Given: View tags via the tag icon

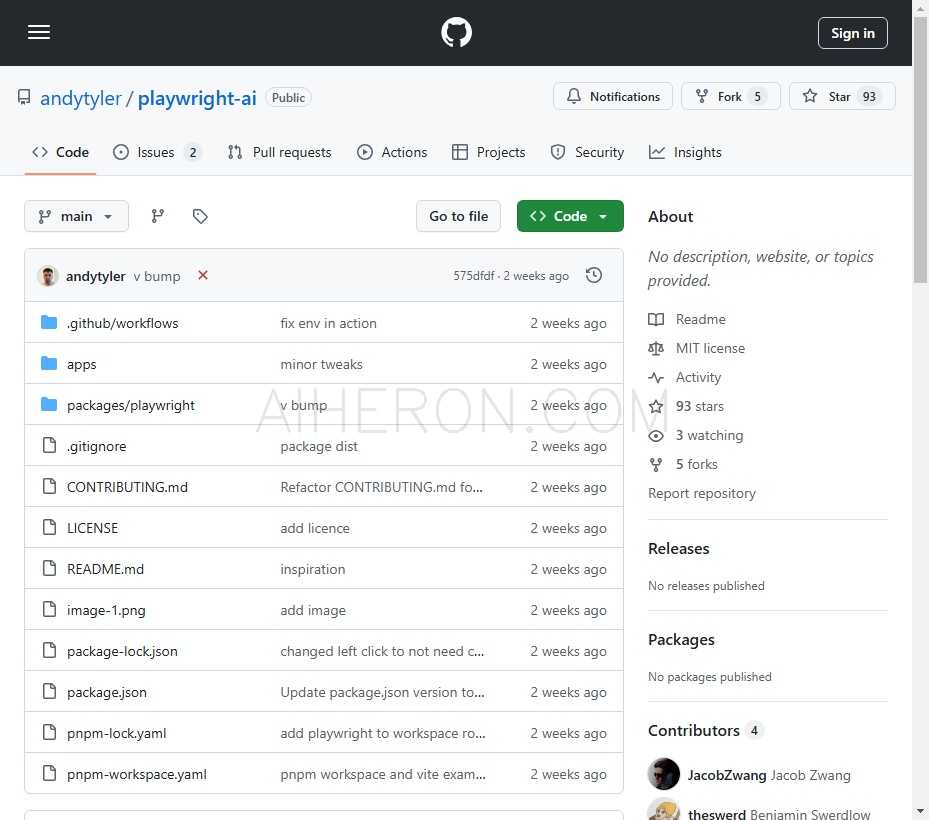Looking at the screenshot, I should pyautogui.click(x=200, y=216).
